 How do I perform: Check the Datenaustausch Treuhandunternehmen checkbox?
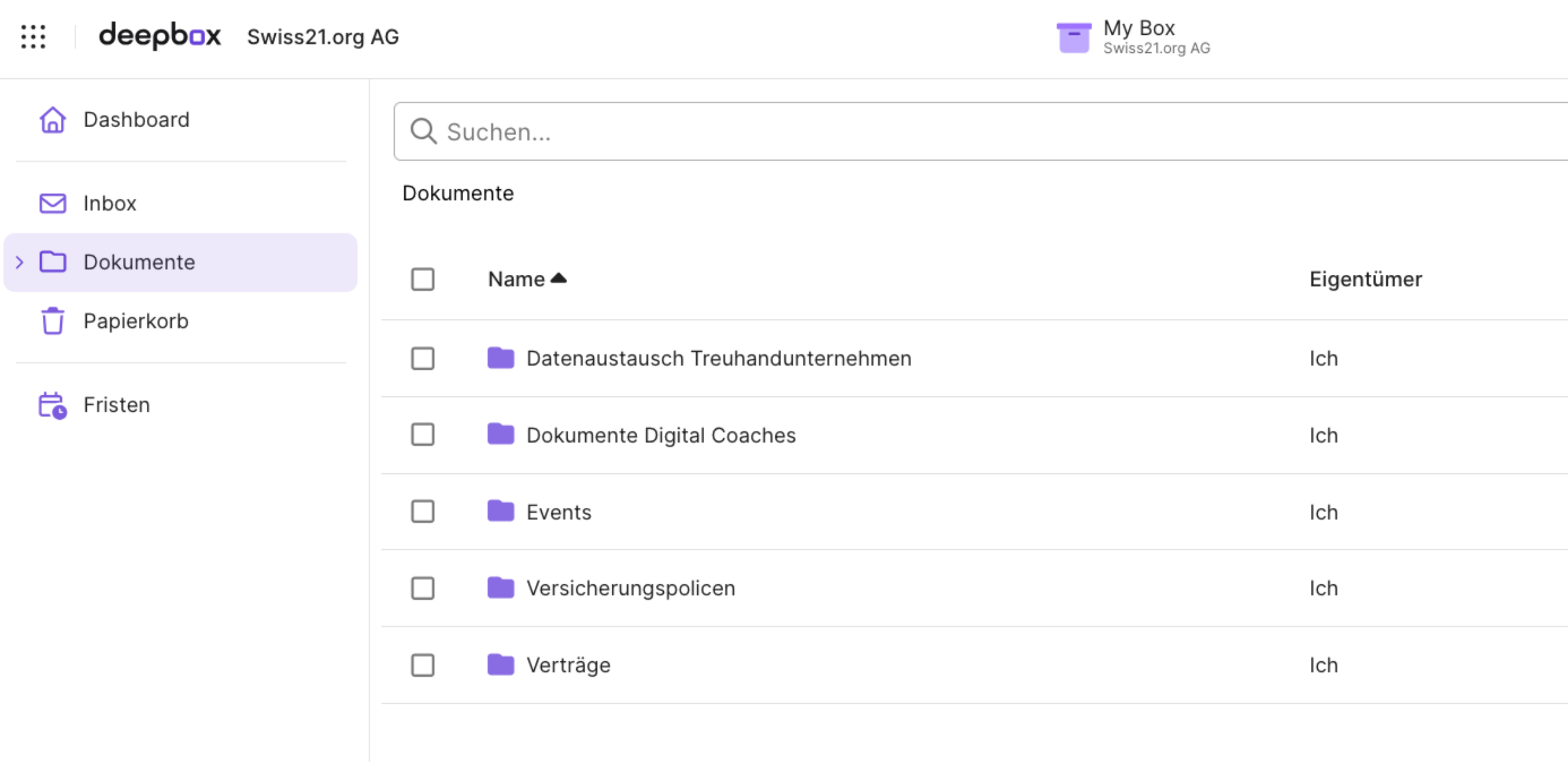click(x=422, y=358)
